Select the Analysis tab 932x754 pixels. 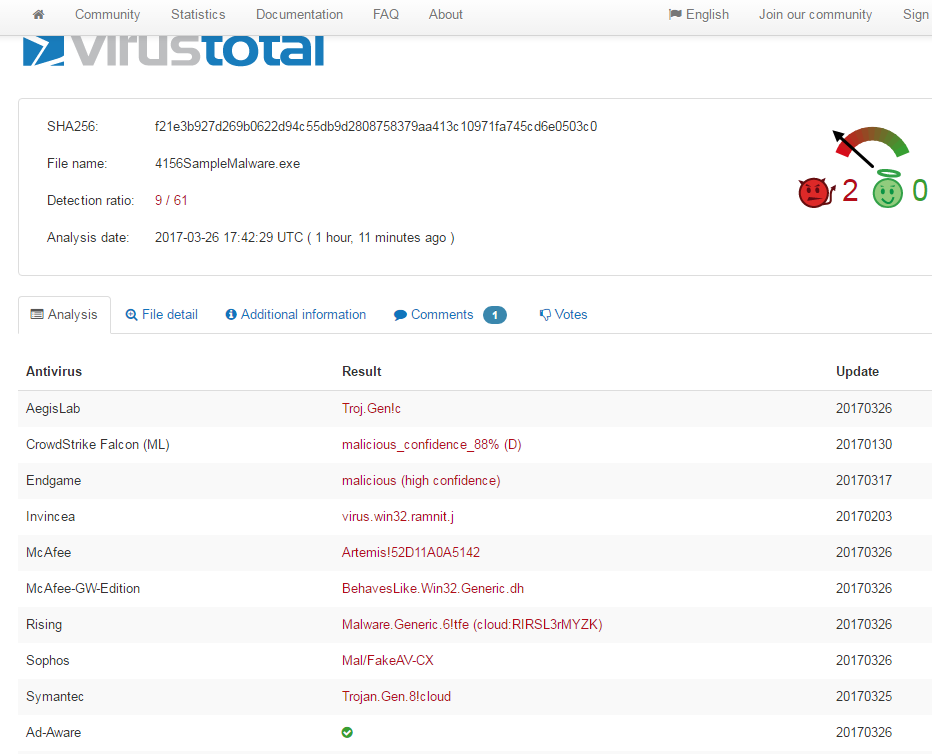click(64, 314)
